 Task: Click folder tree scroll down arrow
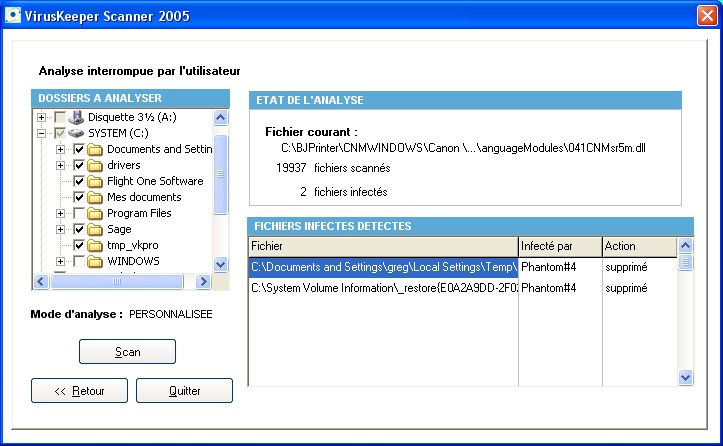[x=220, y=265]
